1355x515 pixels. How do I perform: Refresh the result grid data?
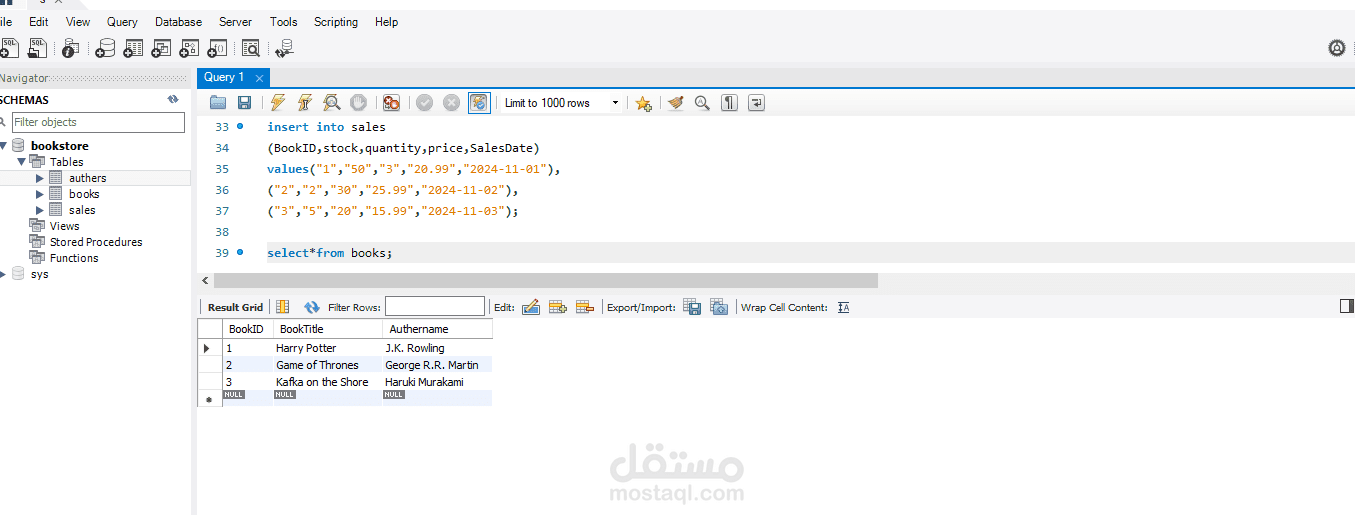click(312, 307)
